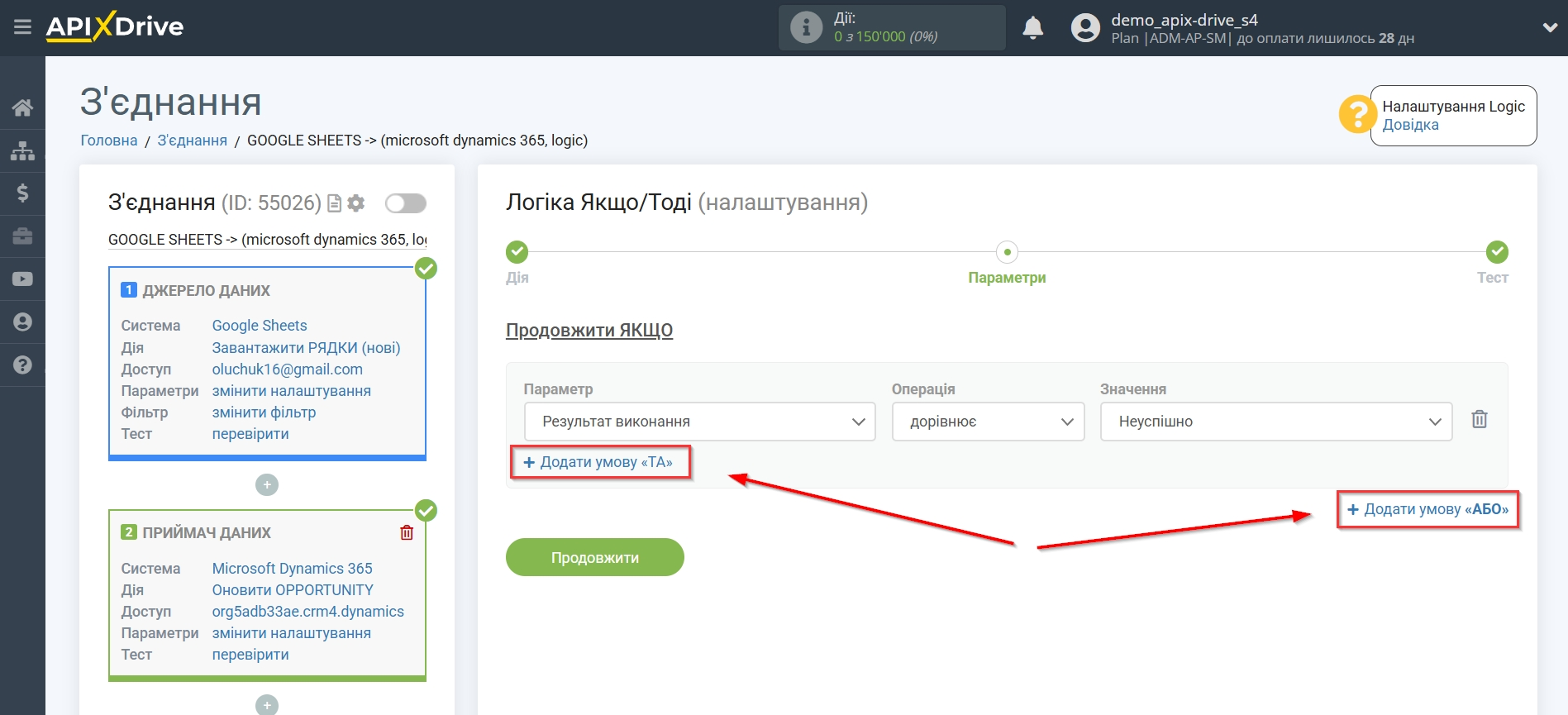The height and width of the screenshot is (715, 1568).
Task: Click the Головна breadcrumb link
Action: click(x=109, y=141)
